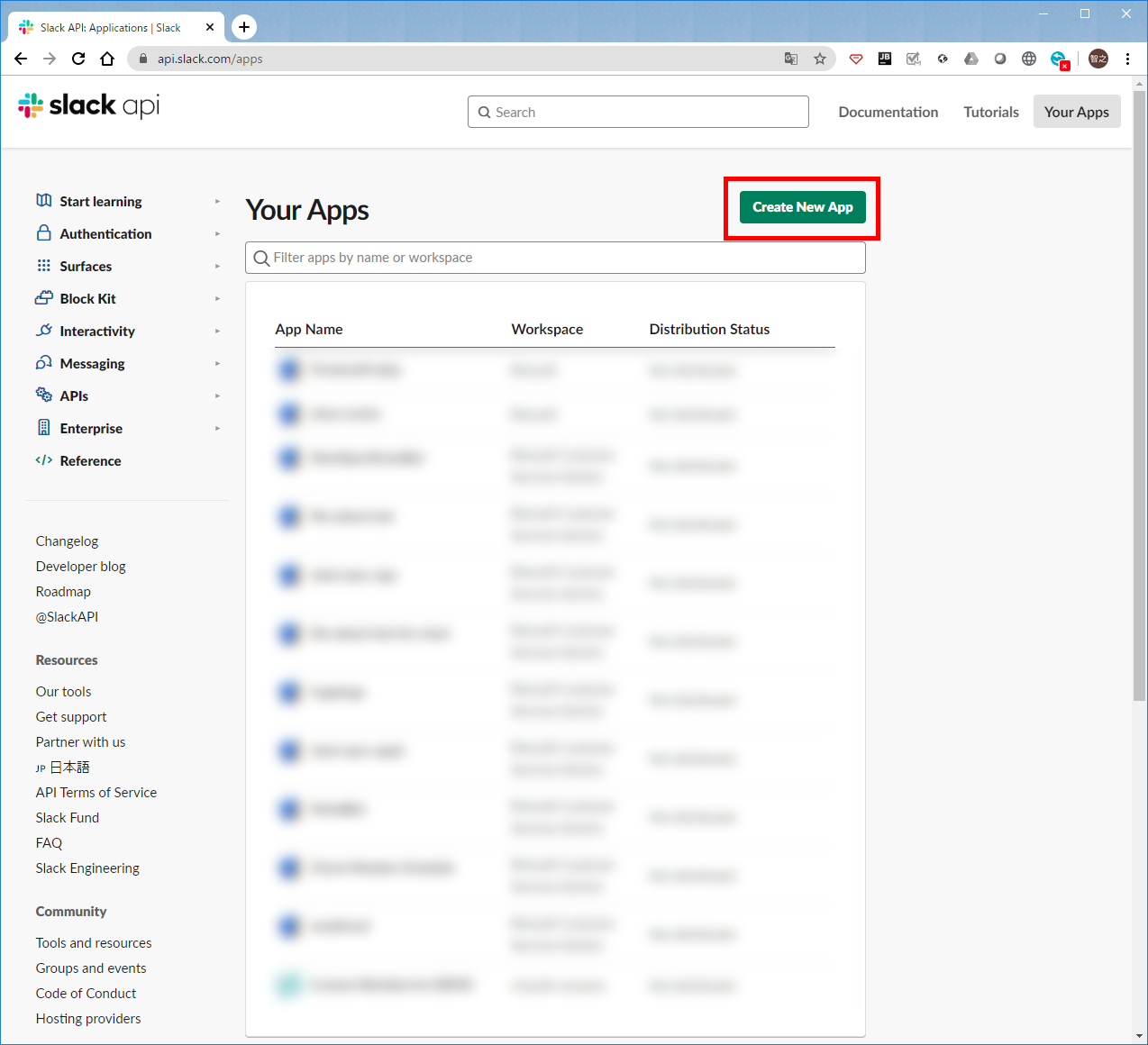Screen dimensions: 1148x1045
Task: Expand the Authentication section arrow
Action: (217, 234)
